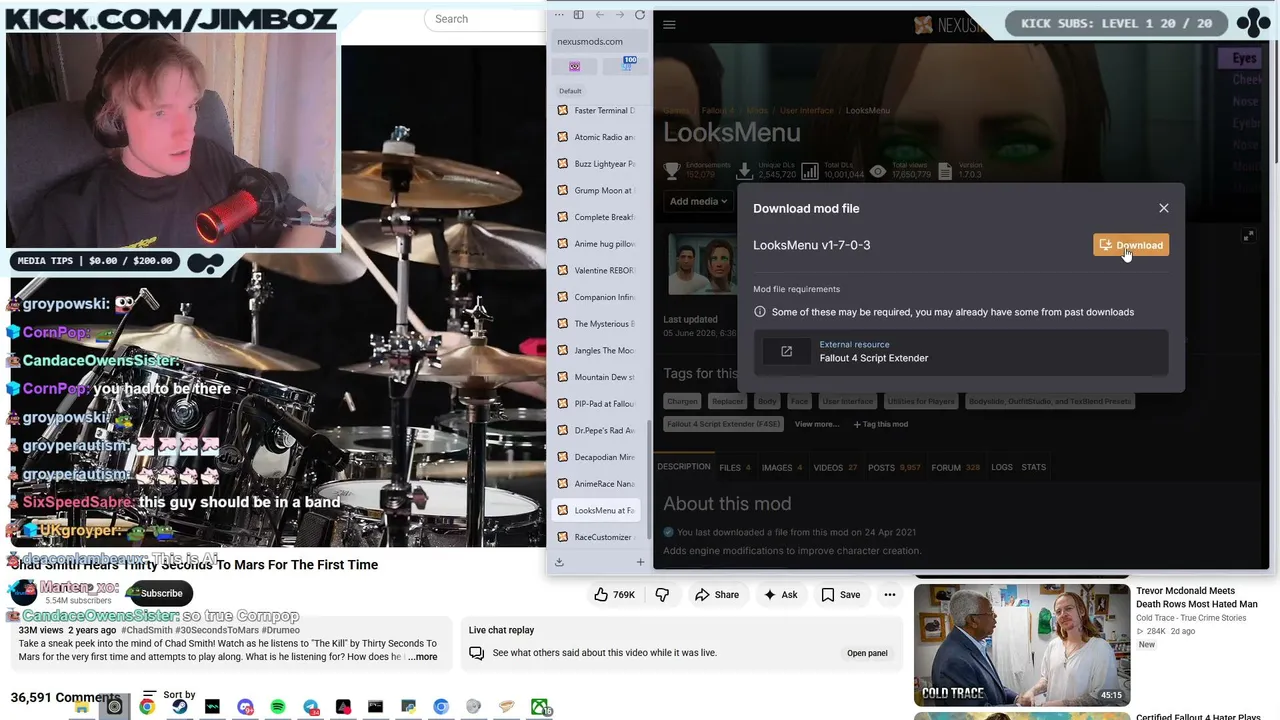The width and height of the screenshot is (1280, 720).
Task: Open the FORUM tab on mod page
Action: pyautogui.click(x=955, y=467)
